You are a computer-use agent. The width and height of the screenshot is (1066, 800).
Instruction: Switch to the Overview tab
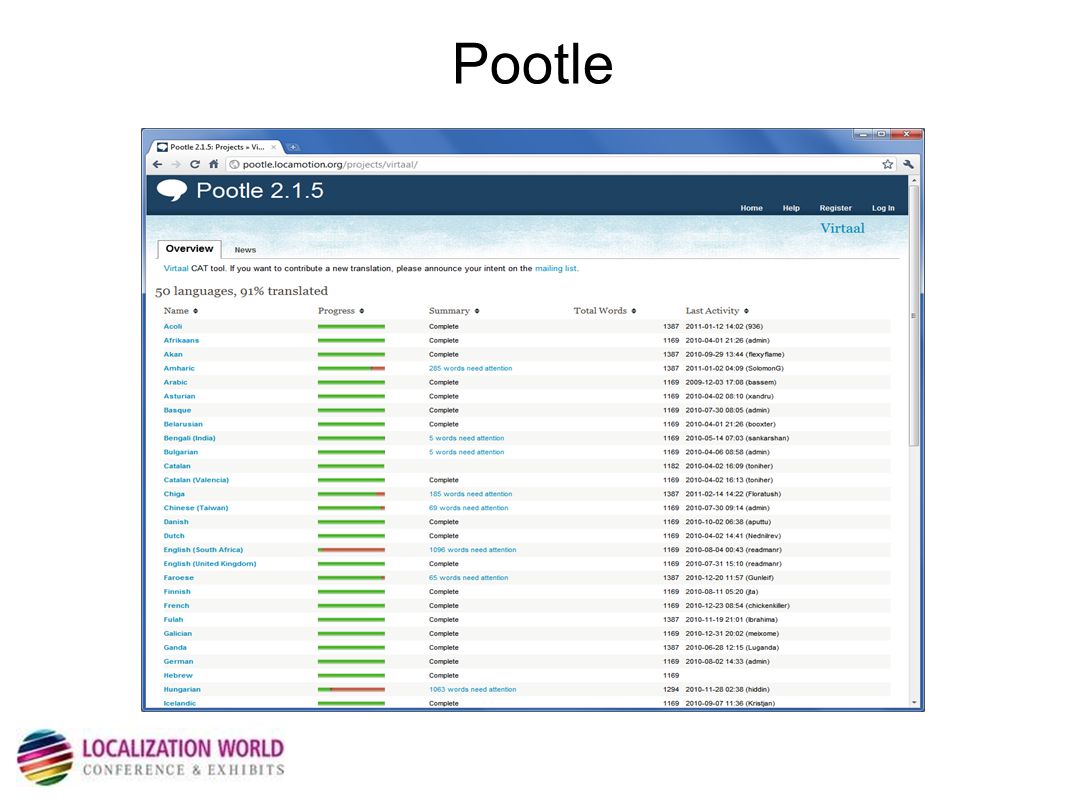tap(190, 249)
